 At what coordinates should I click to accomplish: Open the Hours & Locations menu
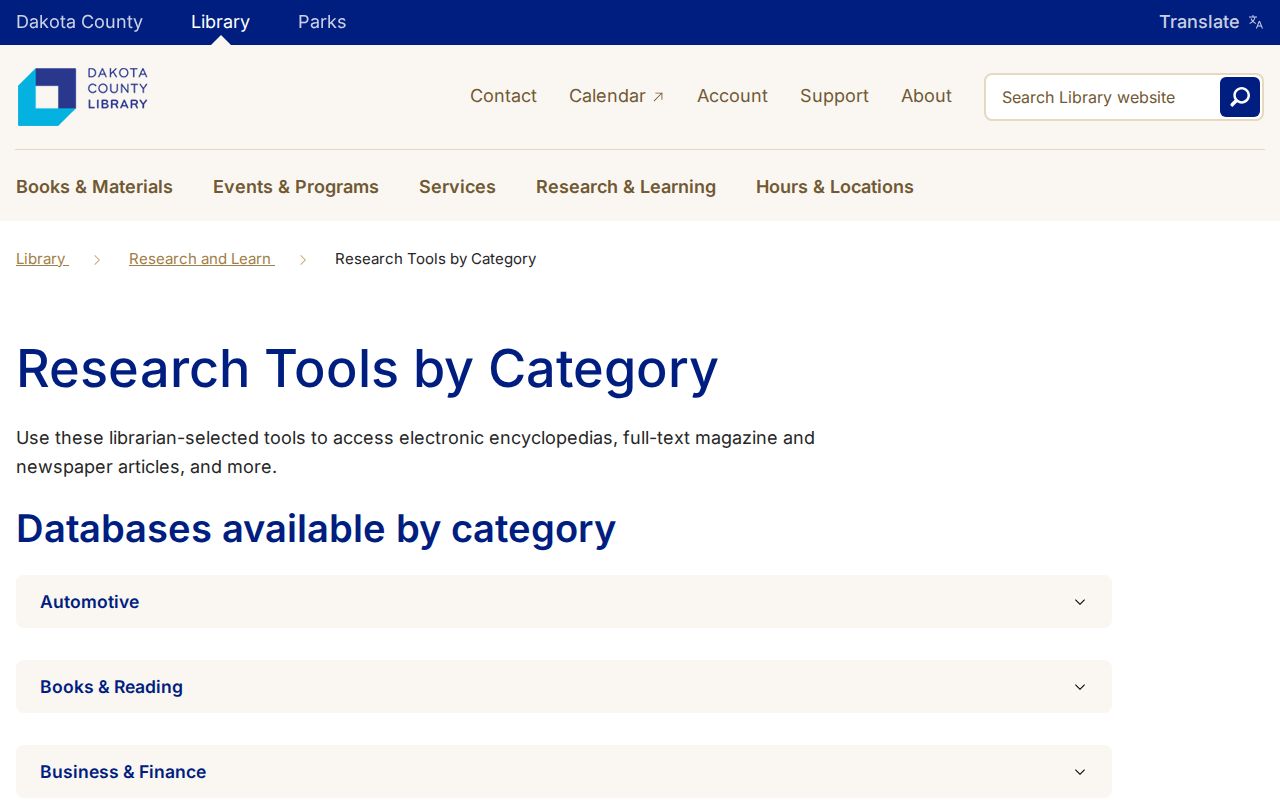click(835, 187)
